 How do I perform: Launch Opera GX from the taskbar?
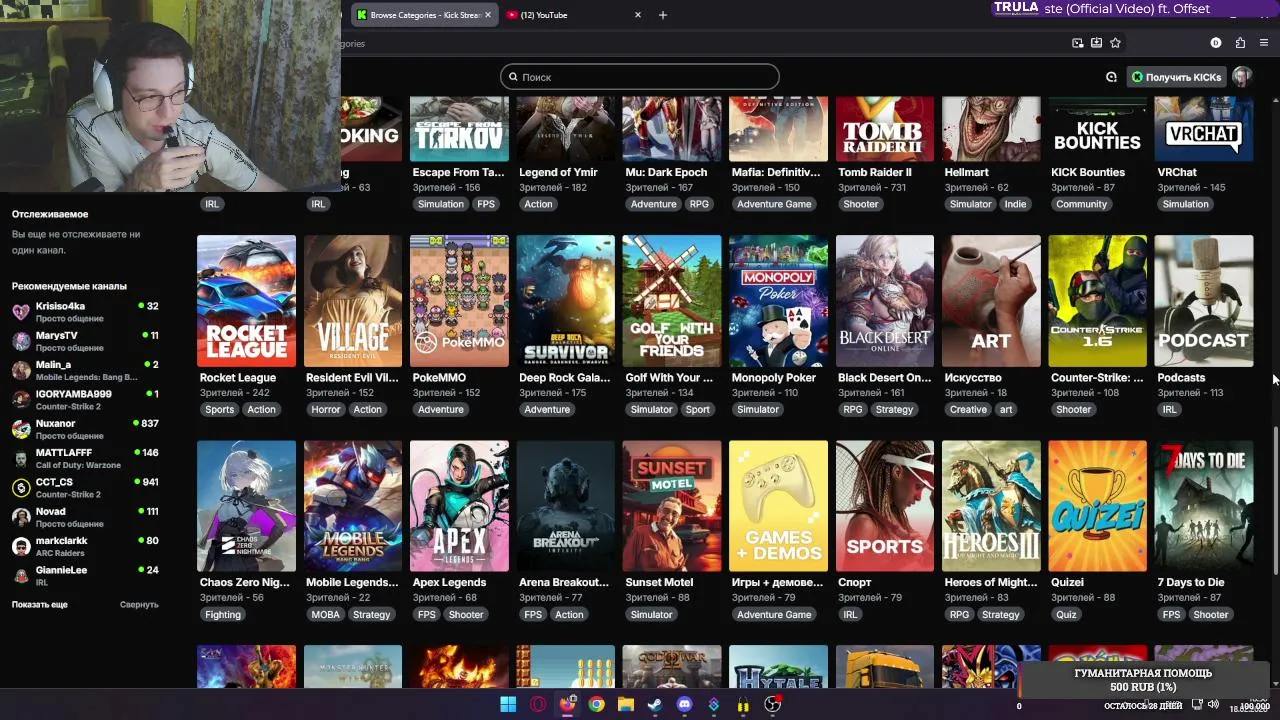538,705
